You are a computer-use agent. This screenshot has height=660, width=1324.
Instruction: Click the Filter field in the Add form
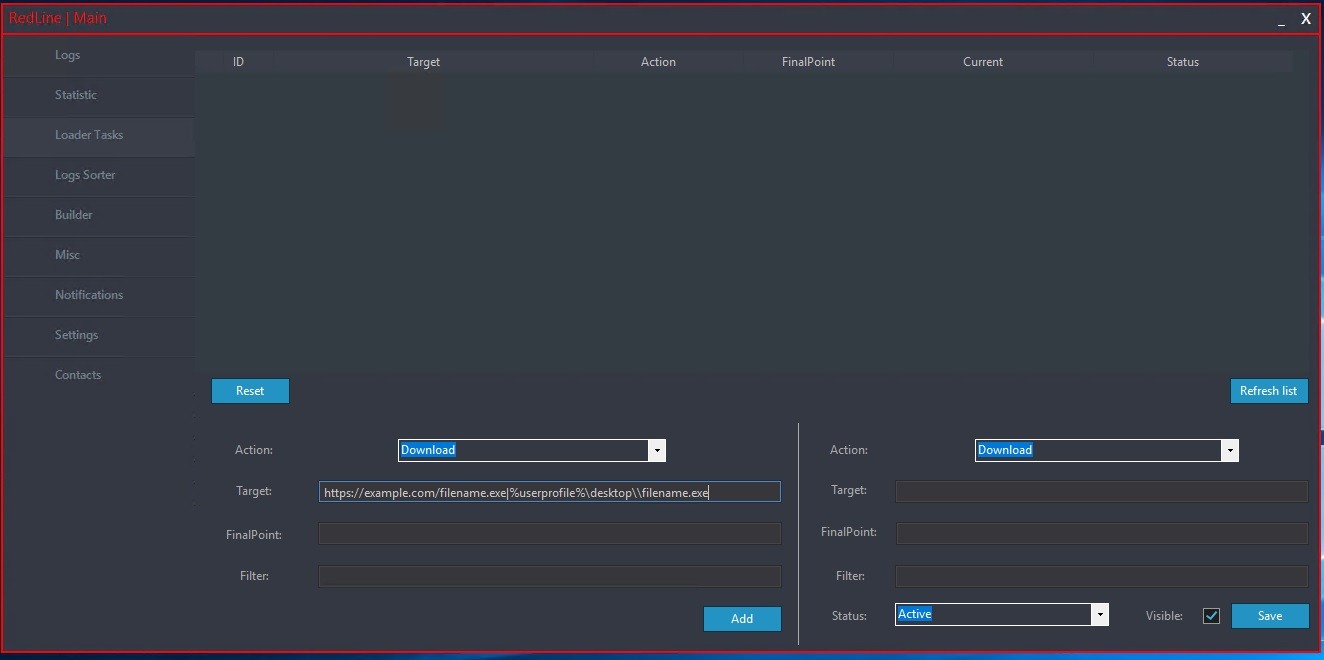tap(550, 576)
